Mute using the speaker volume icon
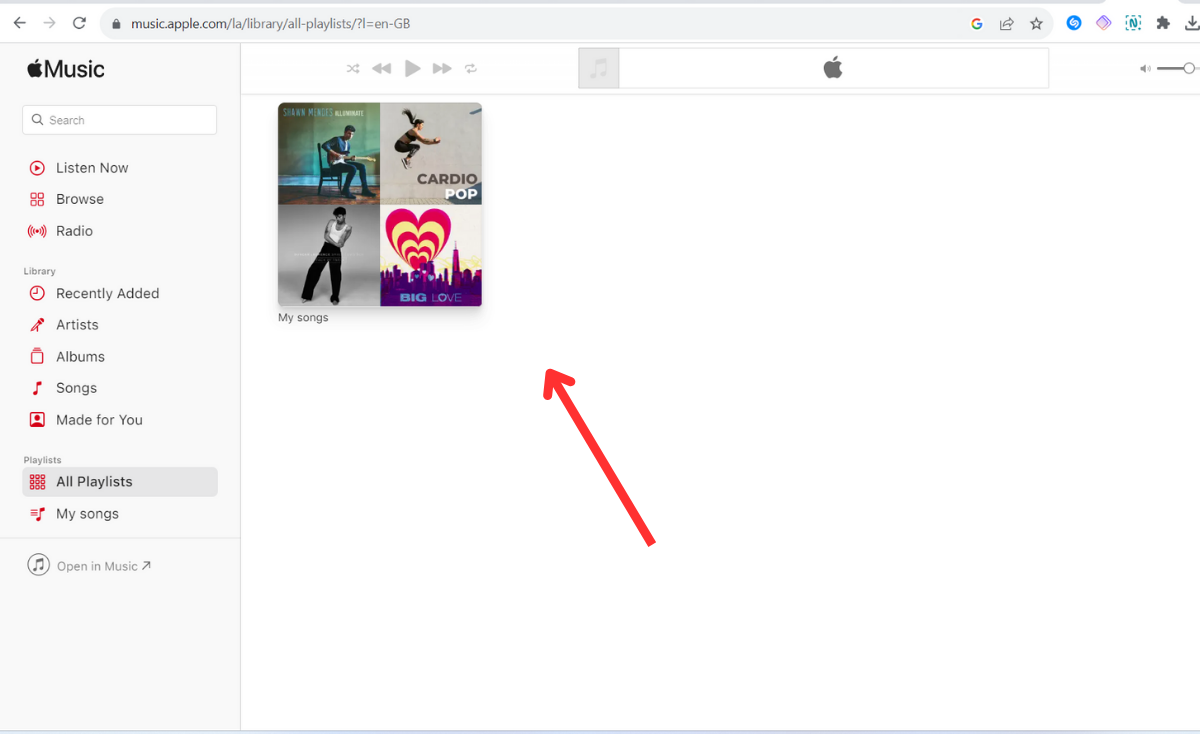This screenshot has width=1200, height=734. 1145,69
